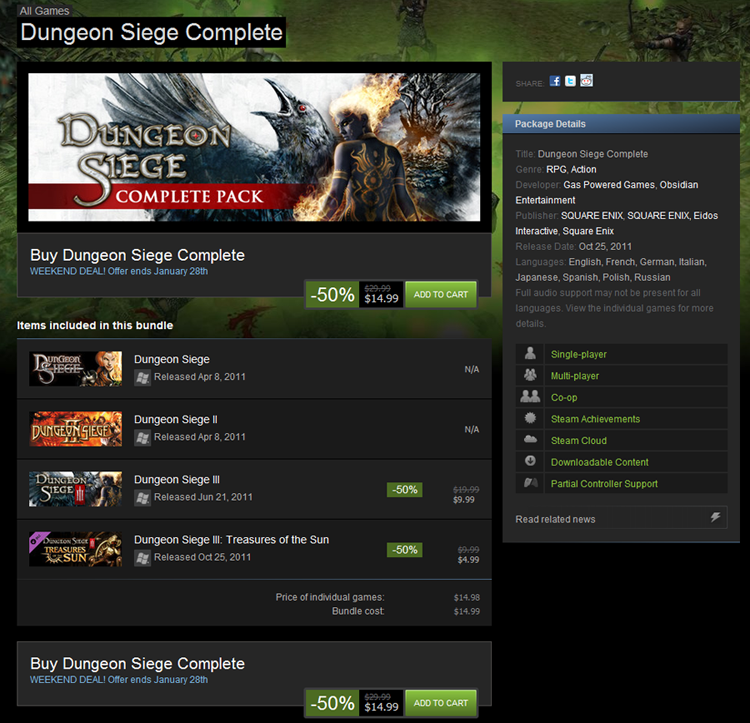The height and width of the screenshot is (723, 750).
Task: Add bundle to cart using top button
Action: tap(441, 295)
